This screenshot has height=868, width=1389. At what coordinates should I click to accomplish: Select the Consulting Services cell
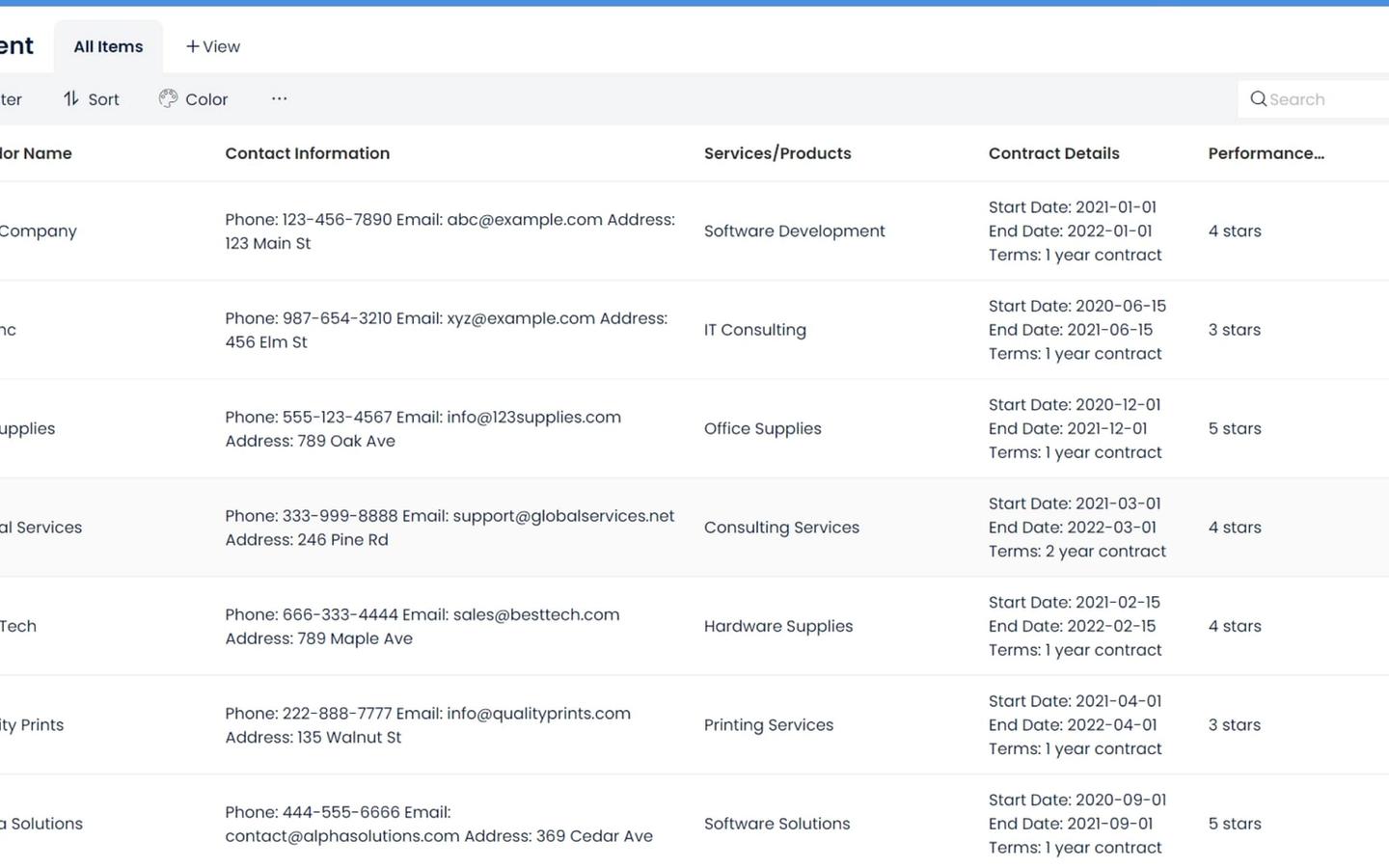(x=781, y=528)
